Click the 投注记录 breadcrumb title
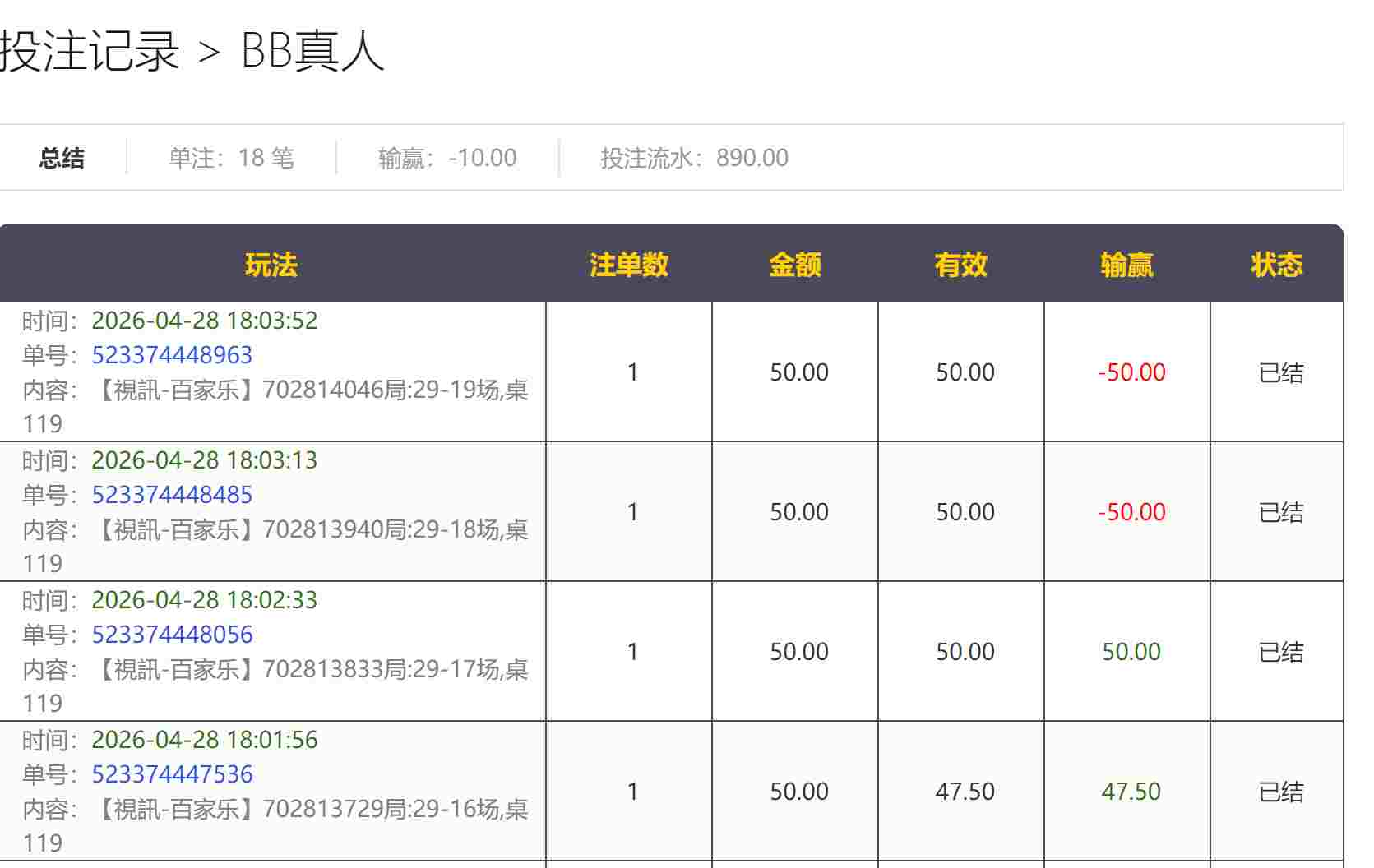The width and height of the screenshot is (1374, 868). pyautogui.click(x=90, y=51)
